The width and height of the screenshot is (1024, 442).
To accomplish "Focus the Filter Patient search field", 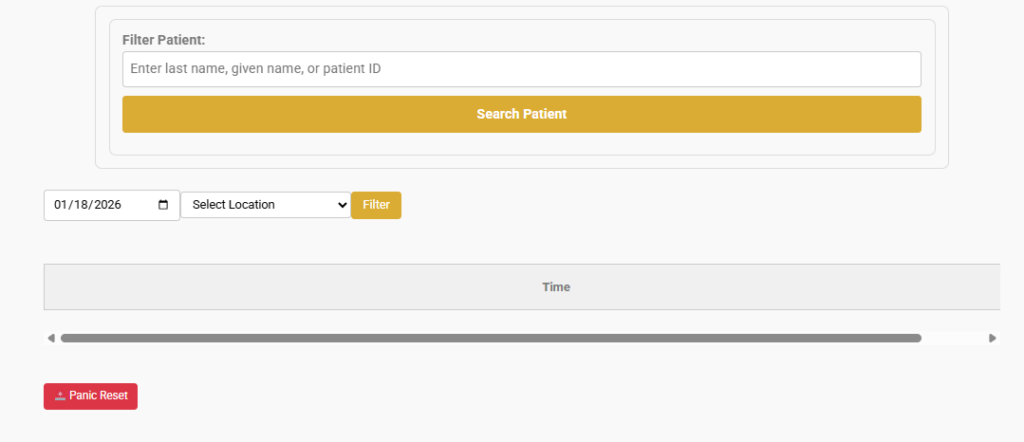I will (x=521, y=69).
